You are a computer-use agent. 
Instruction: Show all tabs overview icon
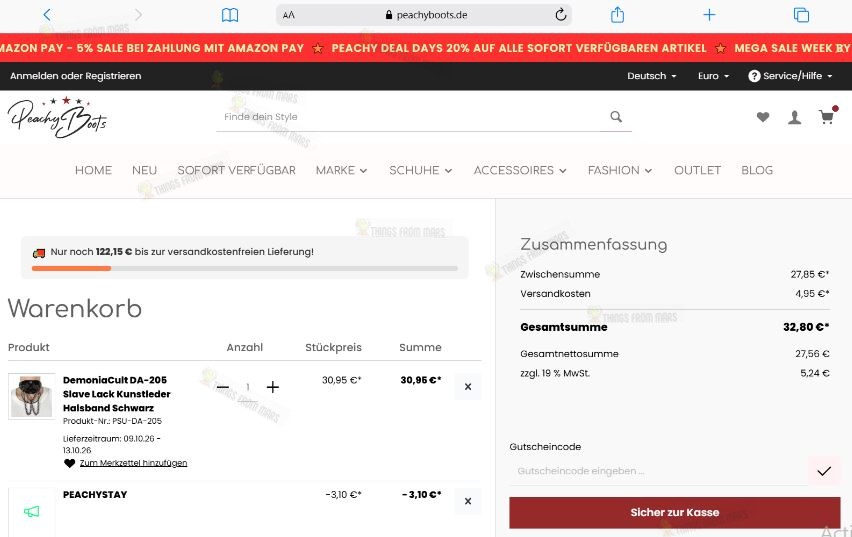click(801, 15)
